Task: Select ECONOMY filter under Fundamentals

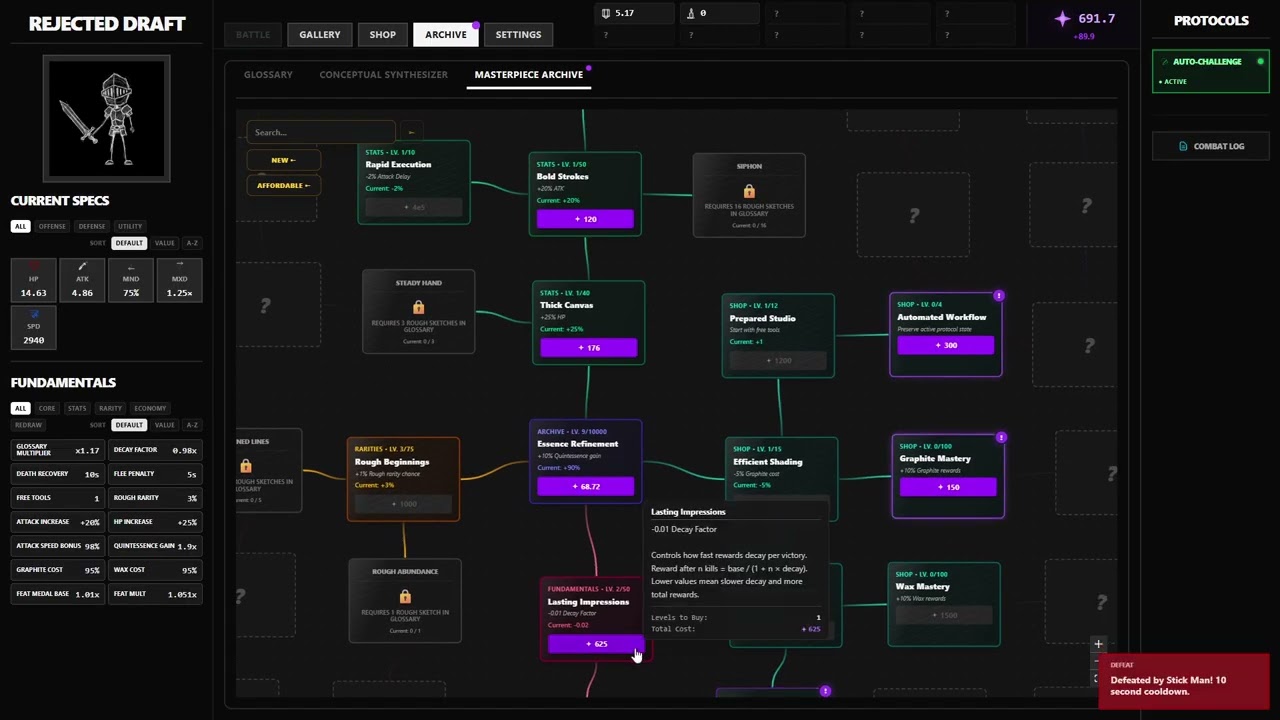Action: (x=150, y=408)
